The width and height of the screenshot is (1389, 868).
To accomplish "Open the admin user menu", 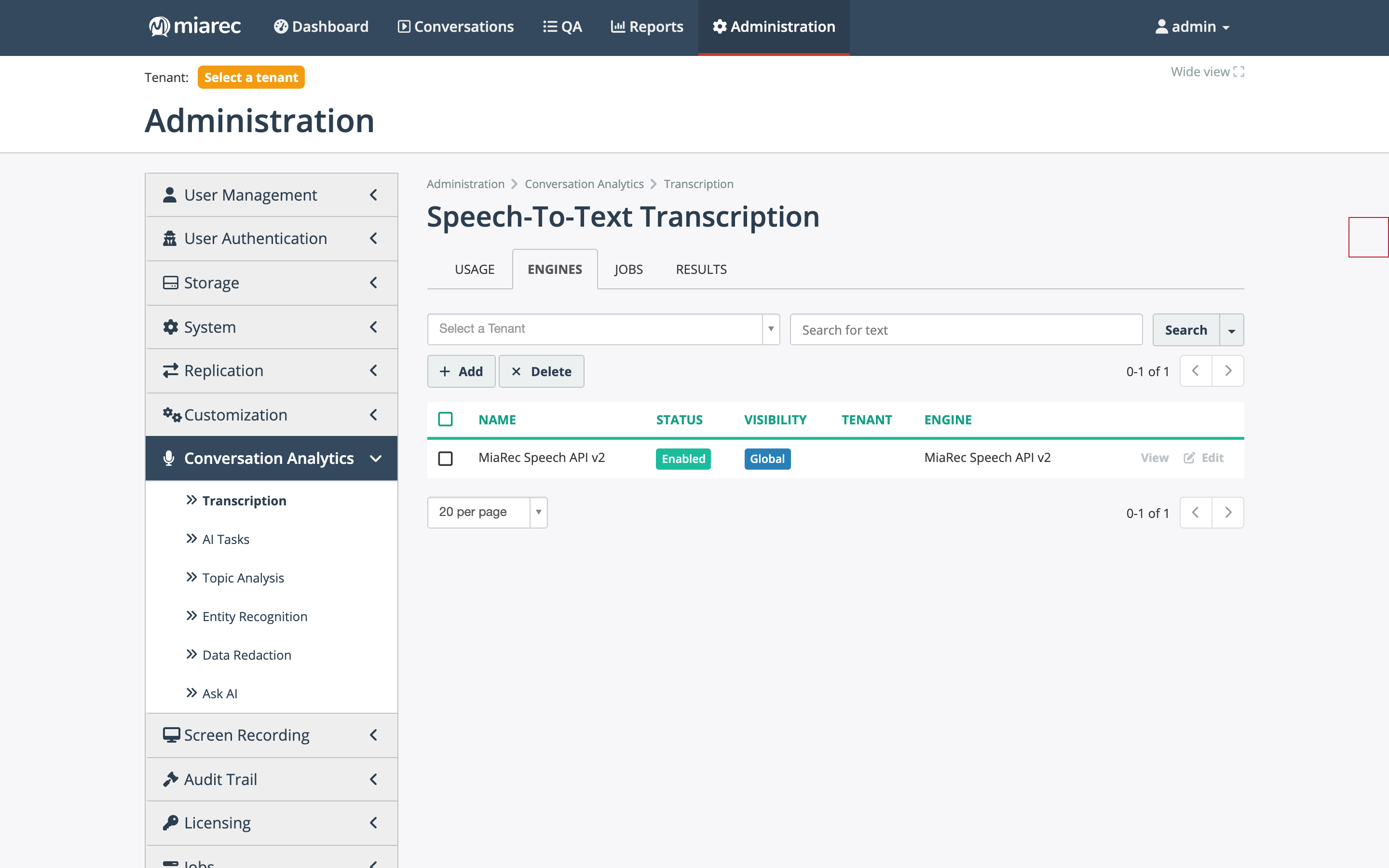I will pos(1192,27).
